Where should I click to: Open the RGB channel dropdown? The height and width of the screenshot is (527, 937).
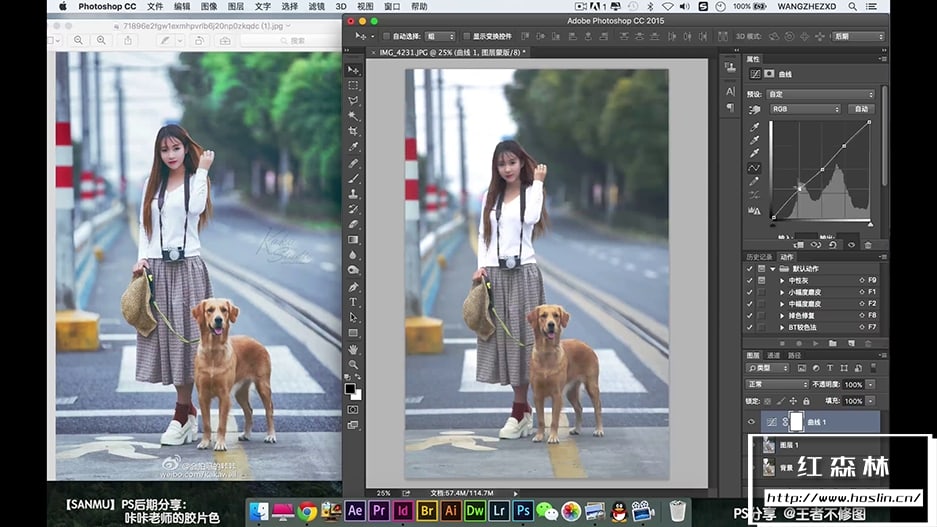tap(804, 109)
